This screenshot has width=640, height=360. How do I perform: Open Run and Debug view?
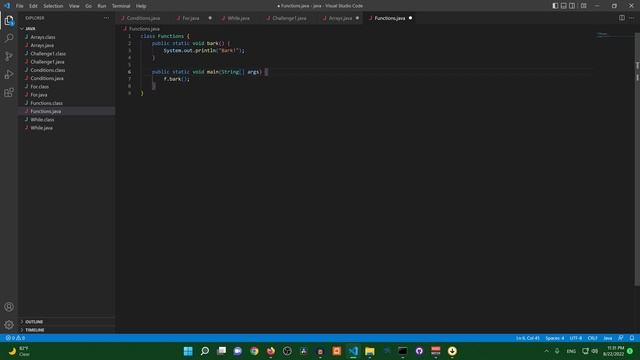9,74
